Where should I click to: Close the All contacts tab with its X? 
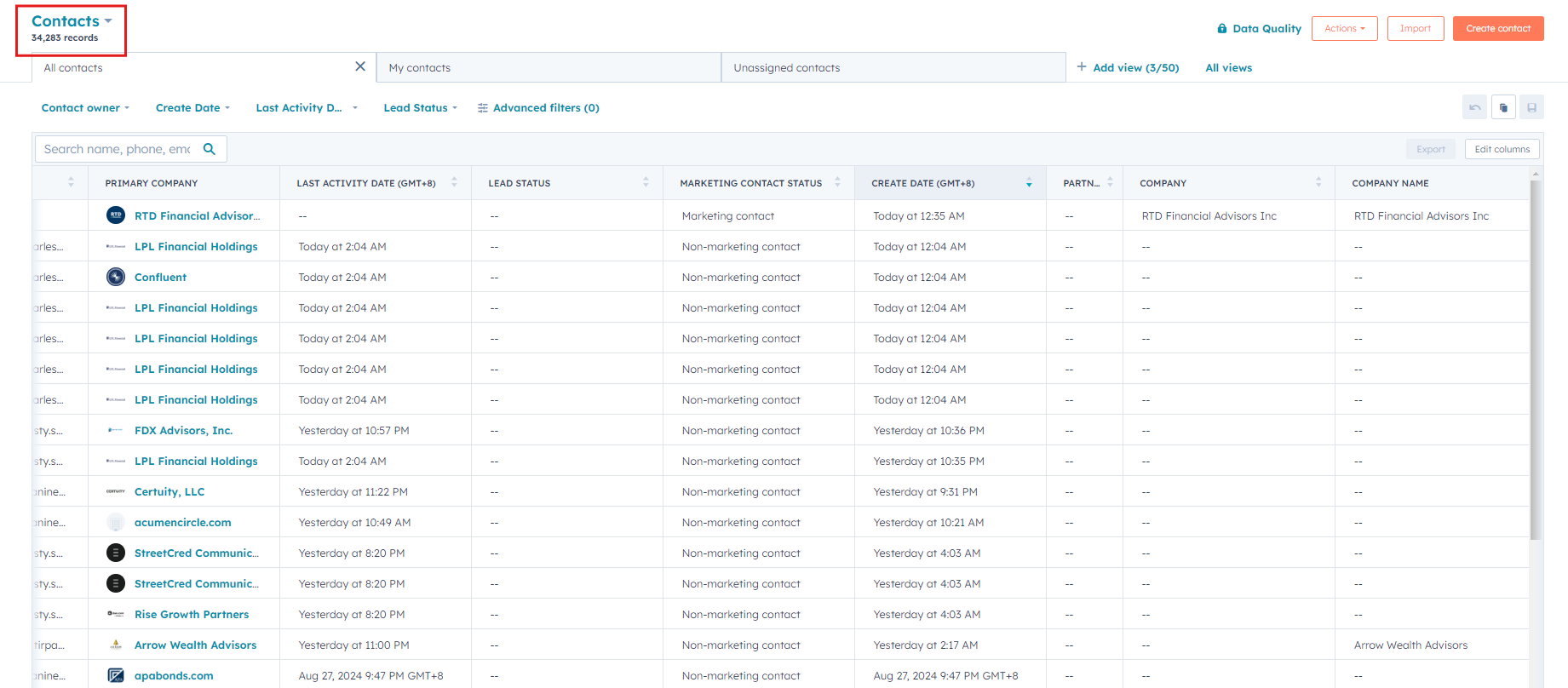pos(360,66)
